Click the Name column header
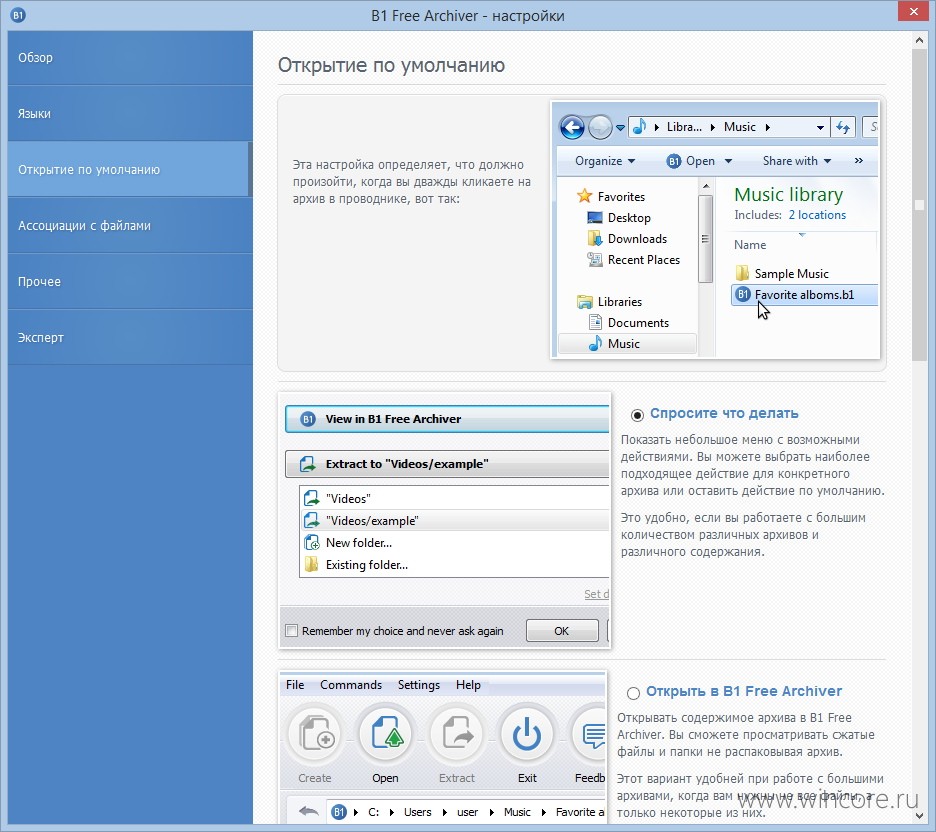This screenshot has width=936, height=832. [750, 245]
